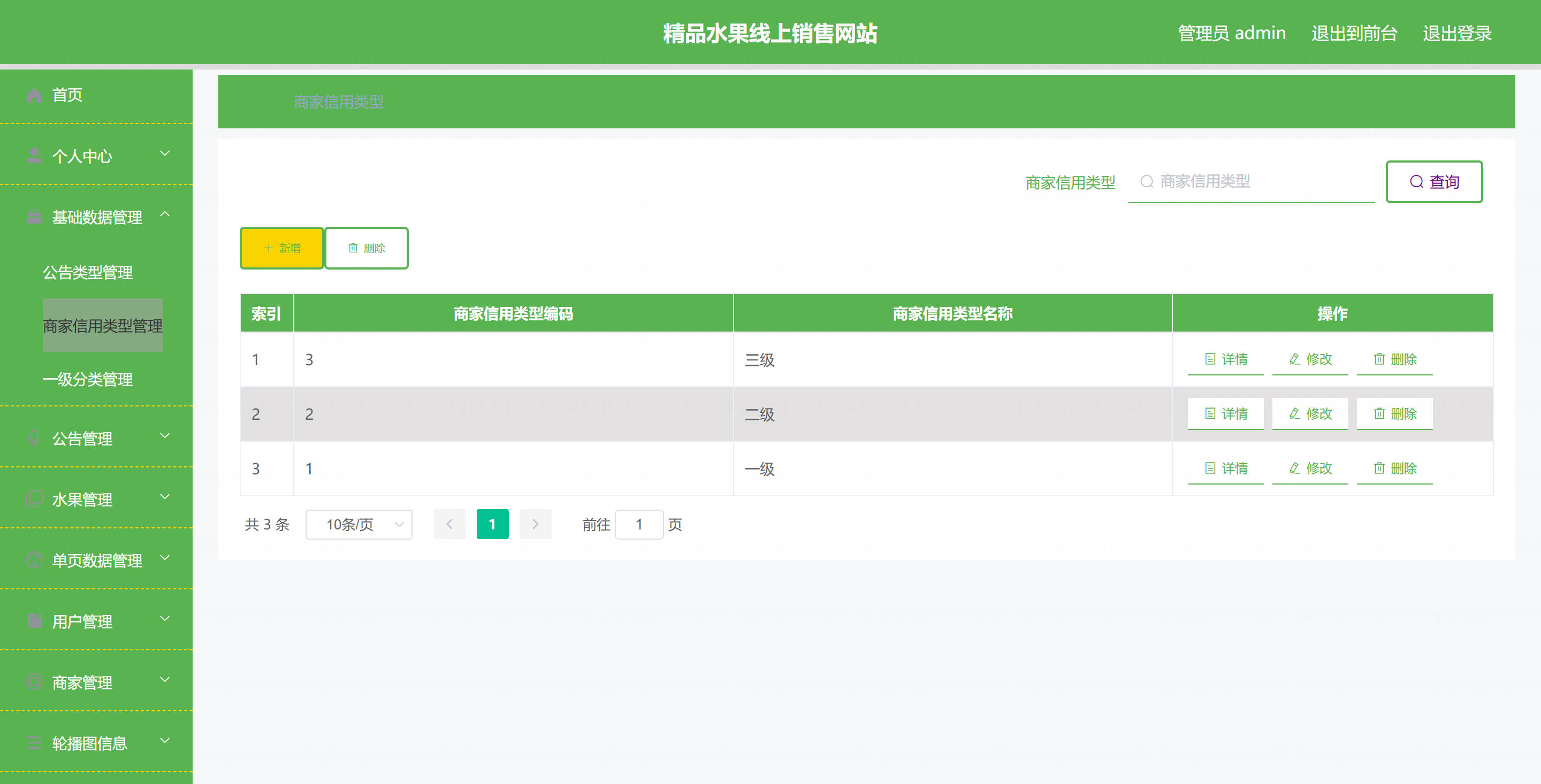Click the 一级 name cell
Image resolution: width=1541 pixels, height=784 pixels.
952,469
